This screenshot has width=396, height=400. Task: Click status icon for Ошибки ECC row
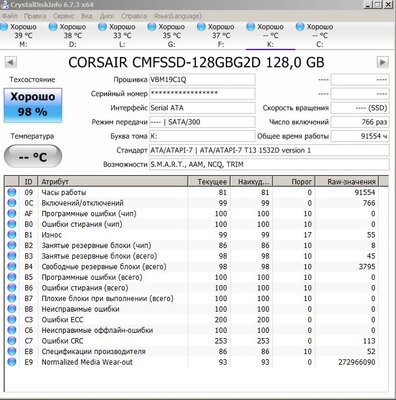(x=12, y=320)
